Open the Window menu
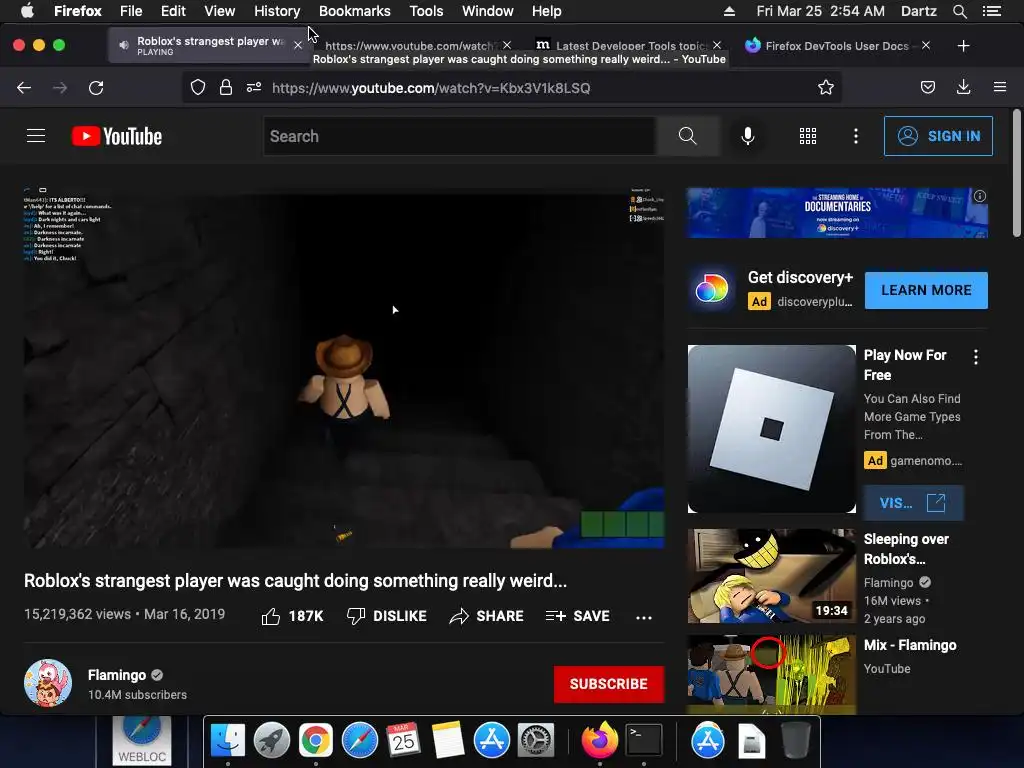Screen dimensions: 1024x768 click(x=487, y=11)
